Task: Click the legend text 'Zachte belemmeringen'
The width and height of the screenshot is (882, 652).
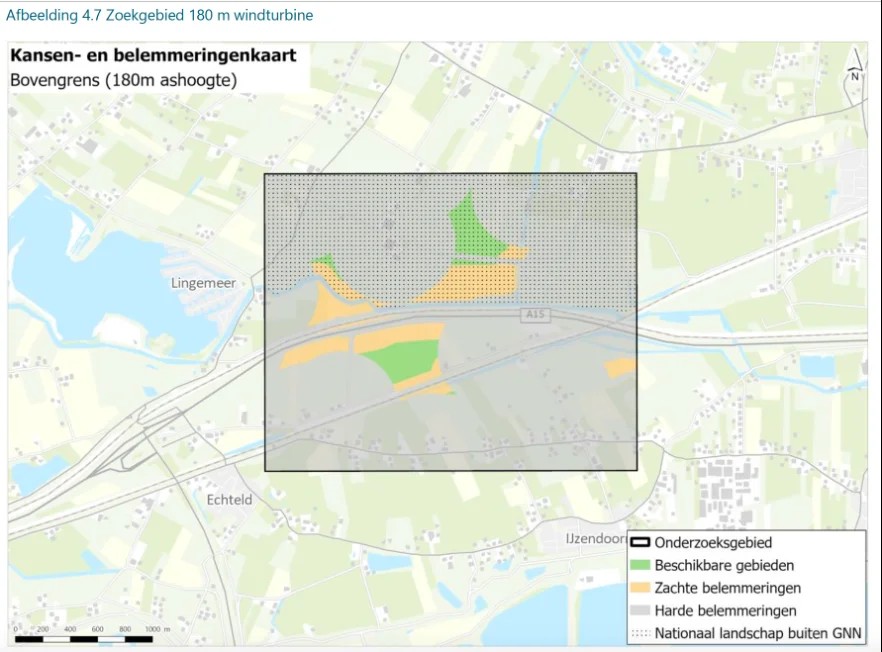Action: (x=727, y=588)
